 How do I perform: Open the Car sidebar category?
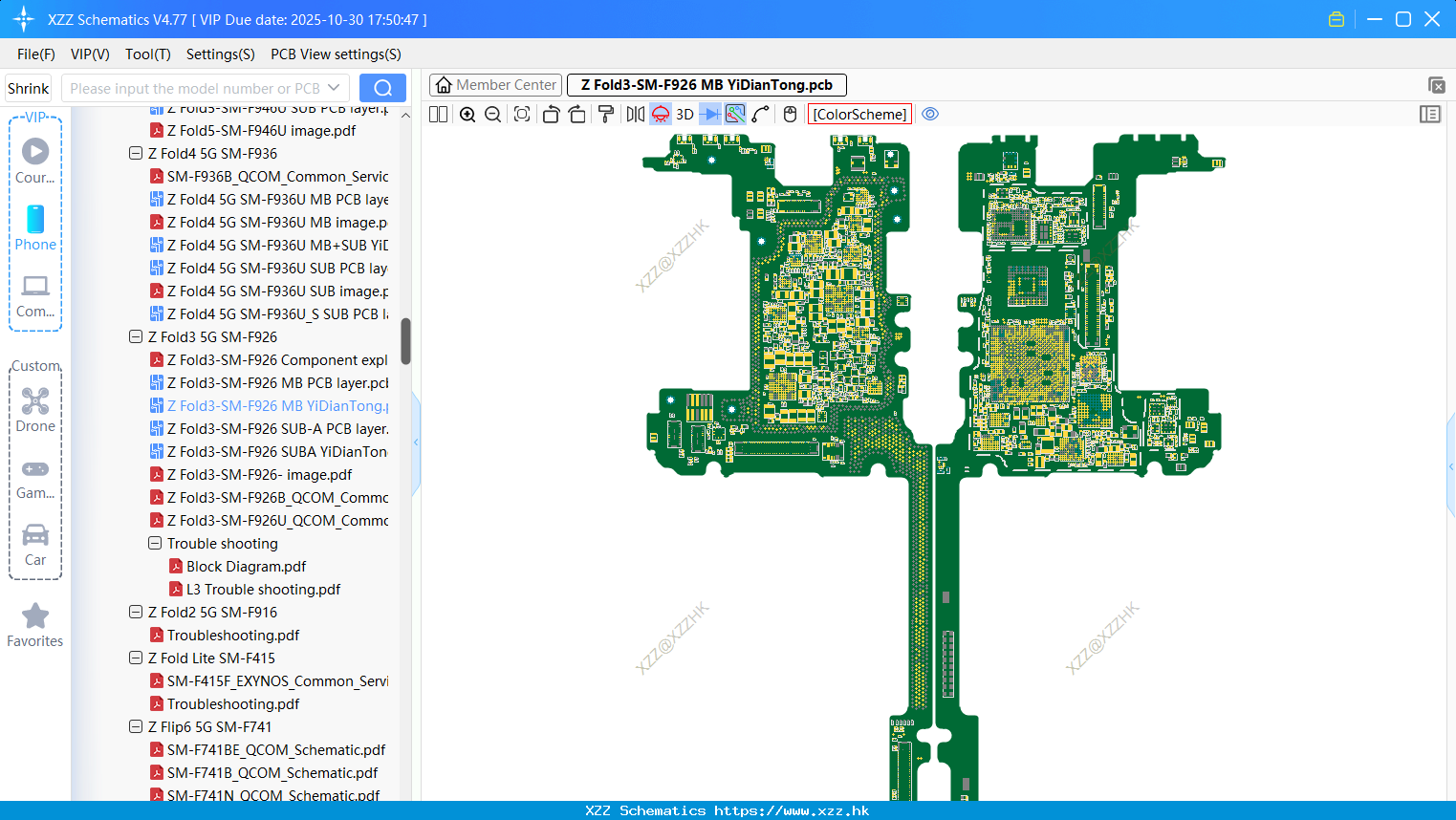tap(35, 545)
